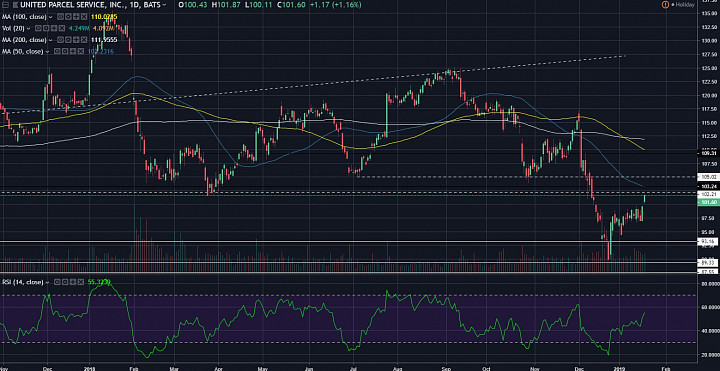Open the MA 100 indicator settings icon

[68, 17]
